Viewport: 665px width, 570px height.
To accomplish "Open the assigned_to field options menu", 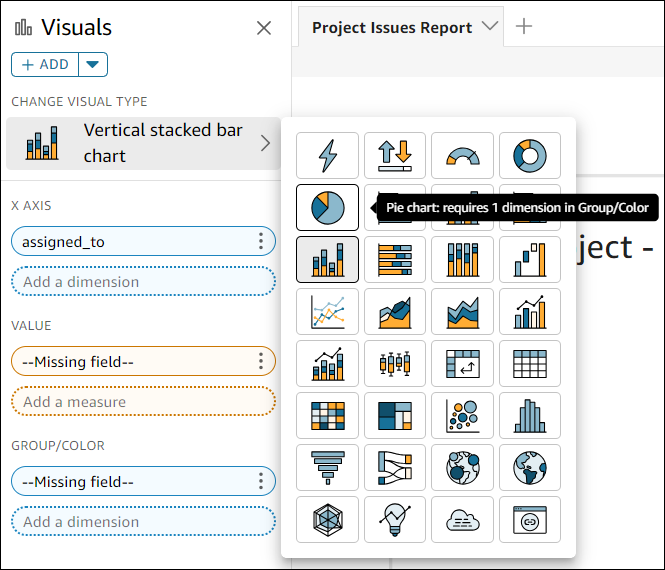I will pos(261,241).
